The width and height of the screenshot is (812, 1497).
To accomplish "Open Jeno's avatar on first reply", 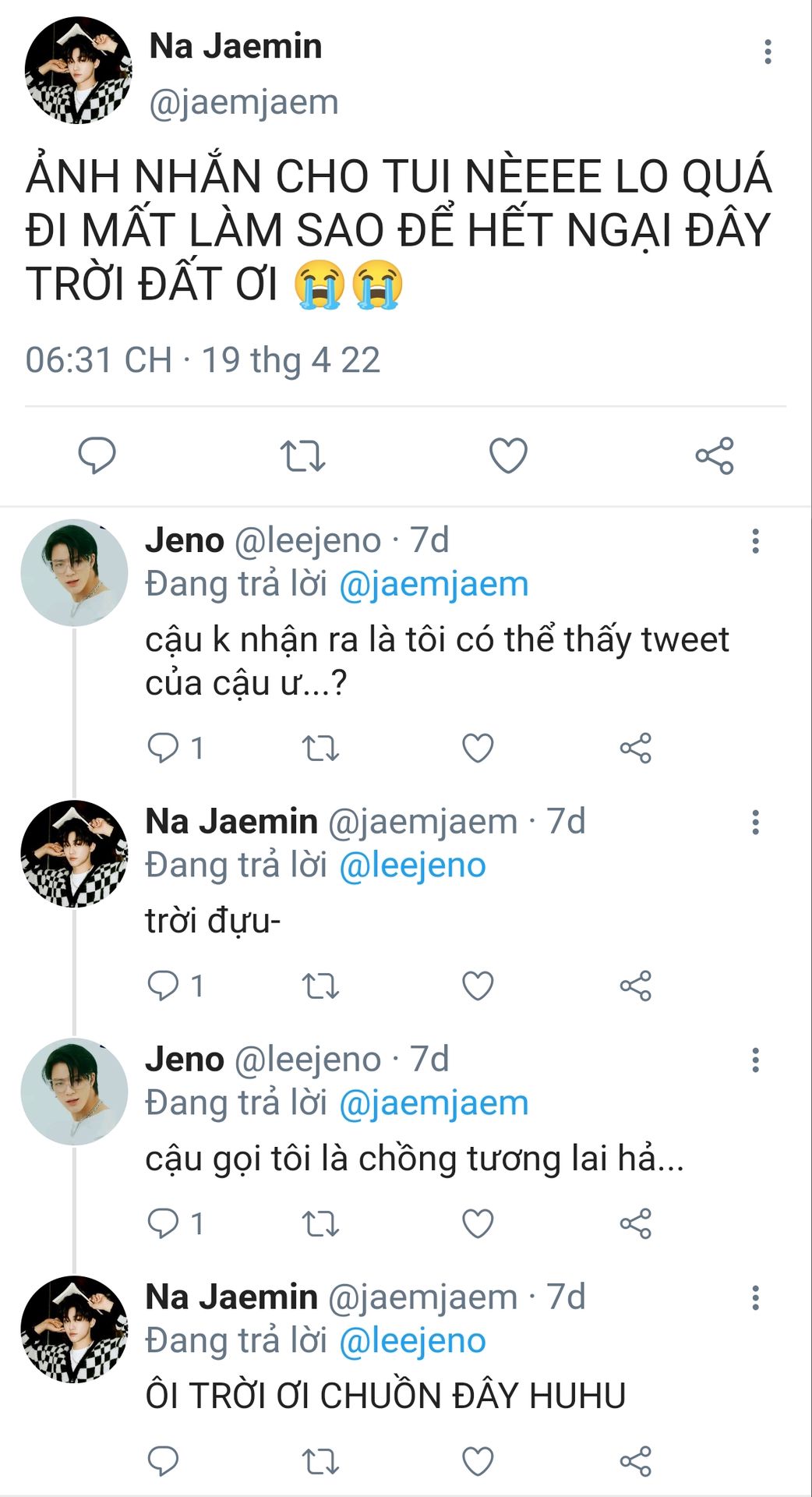I will (x=74, y=572).
